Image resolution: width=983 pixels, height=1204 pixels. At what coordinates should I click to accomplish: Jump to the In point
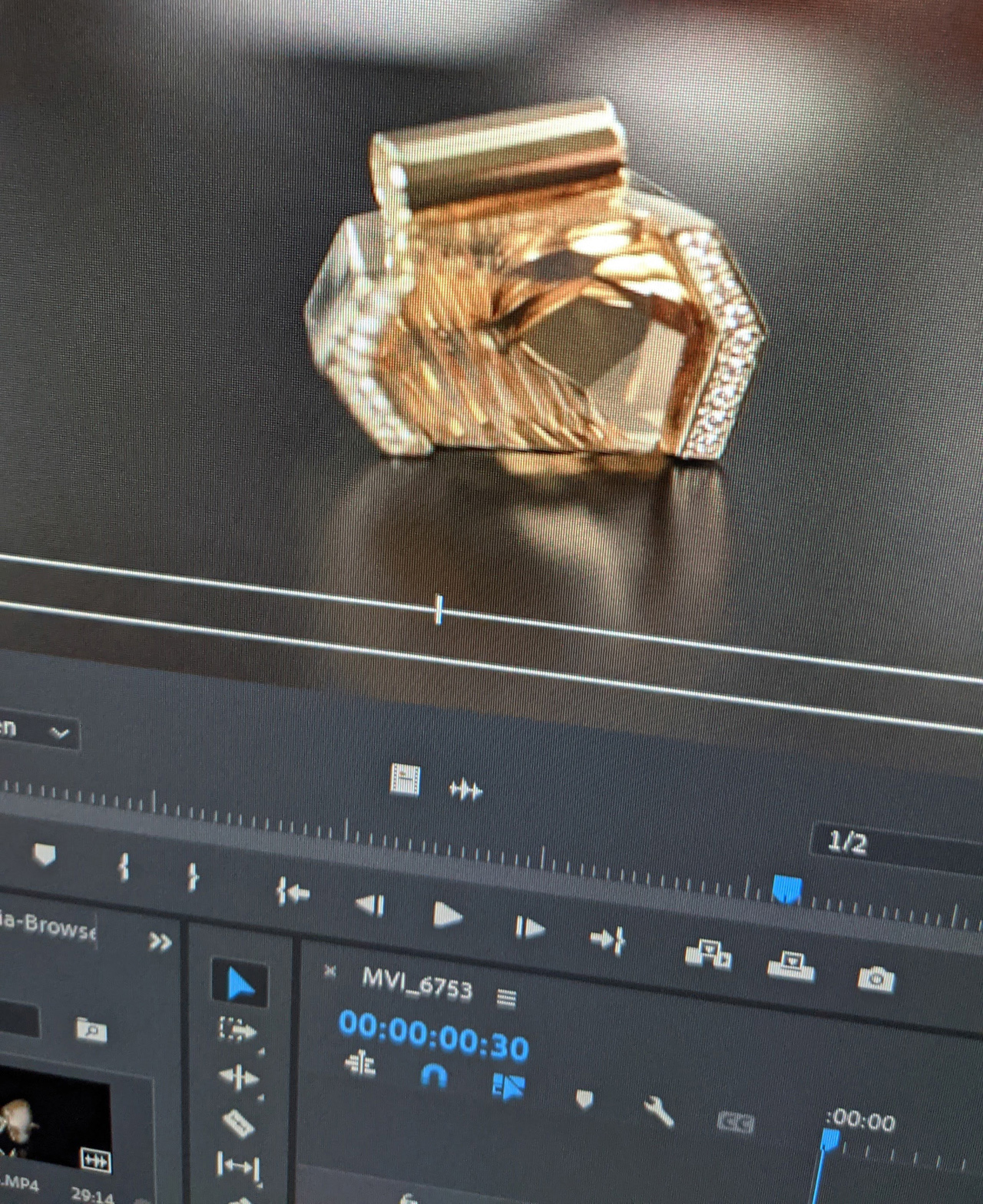coord(293,892)
